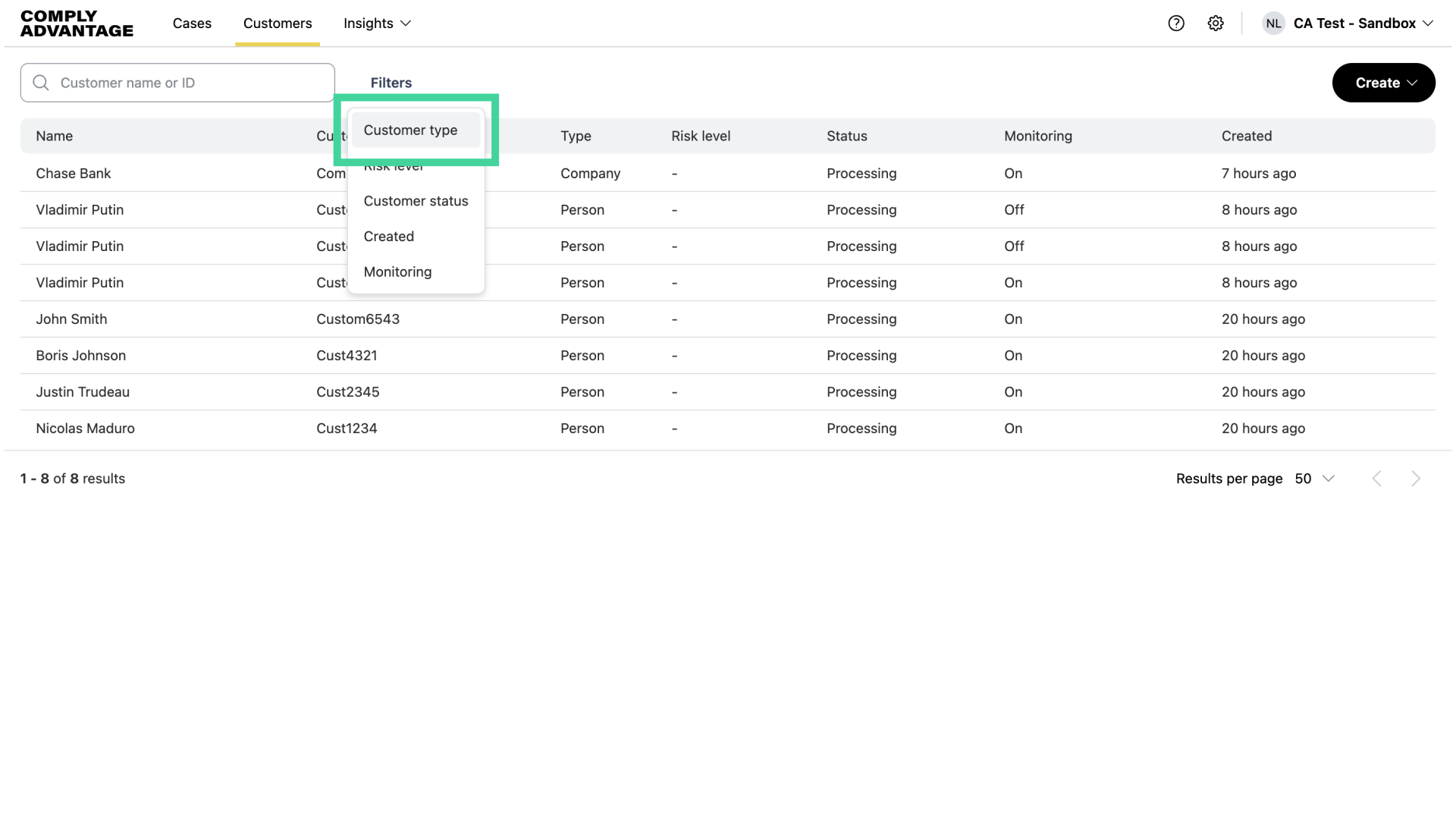
Task: Turn on Monitoring for Vladimir Putin's Off row
Action: click(x=1014, y=209)
